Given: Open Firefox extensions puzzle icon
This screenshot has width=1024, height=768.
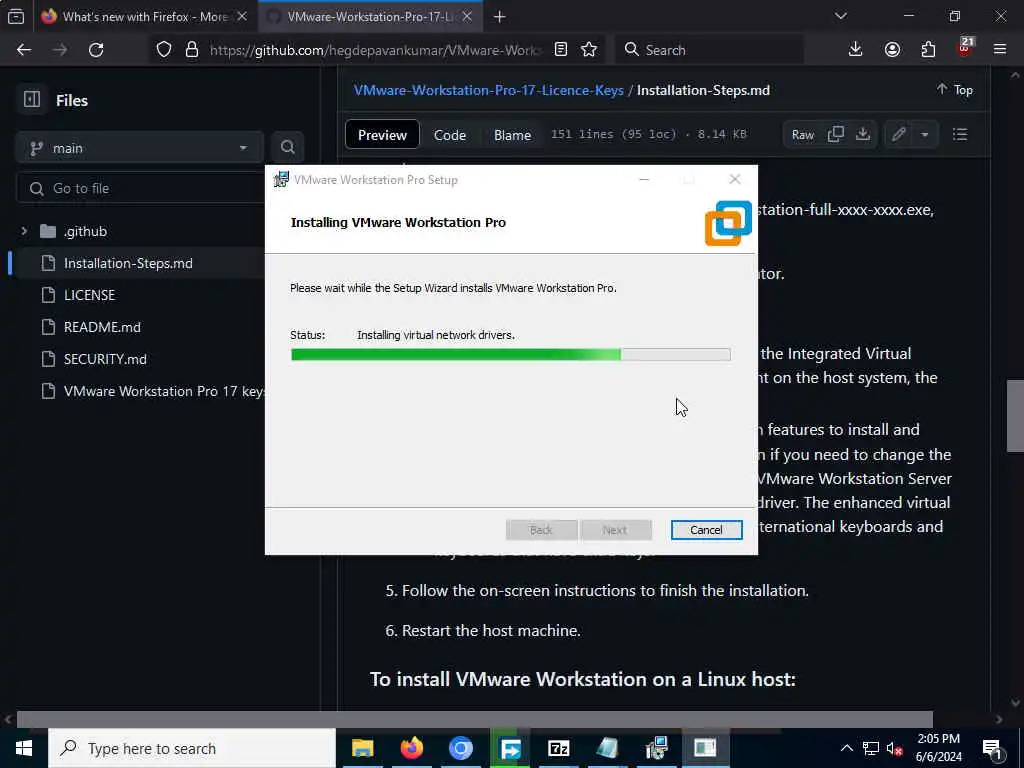Looking at the screenshot, I should pyautogui.click(x=928, y=50).
